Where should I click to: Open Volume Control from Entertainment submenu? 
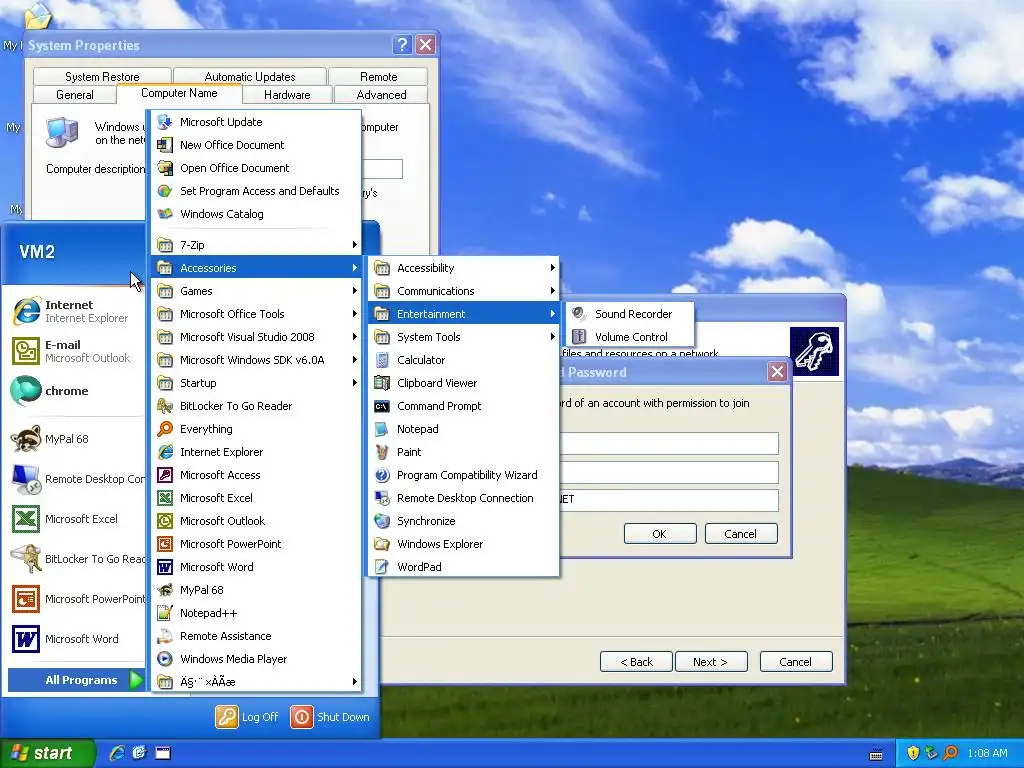coord(630,337)
